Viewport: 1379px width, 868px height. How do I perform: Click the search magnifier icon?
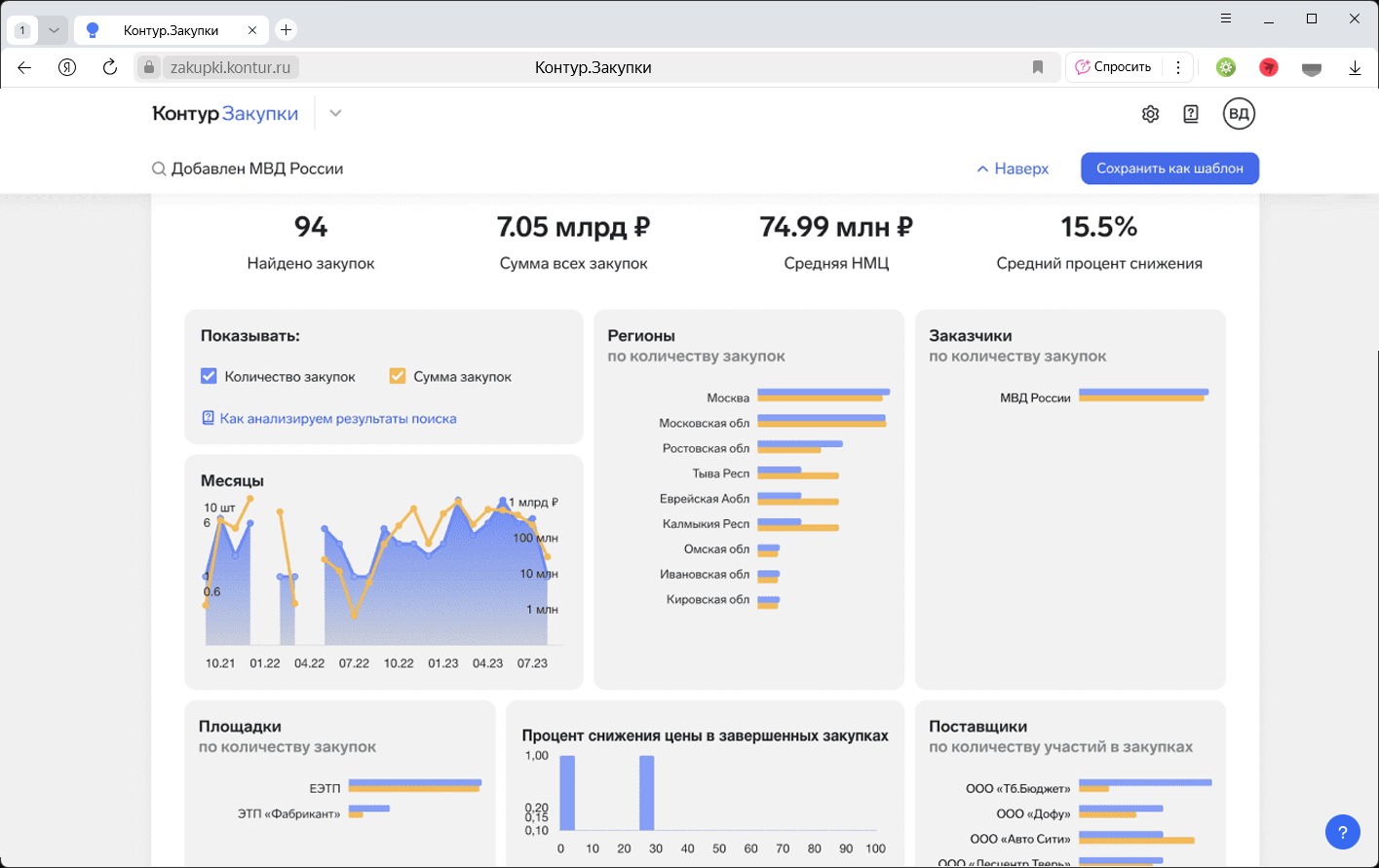[159, 169]
